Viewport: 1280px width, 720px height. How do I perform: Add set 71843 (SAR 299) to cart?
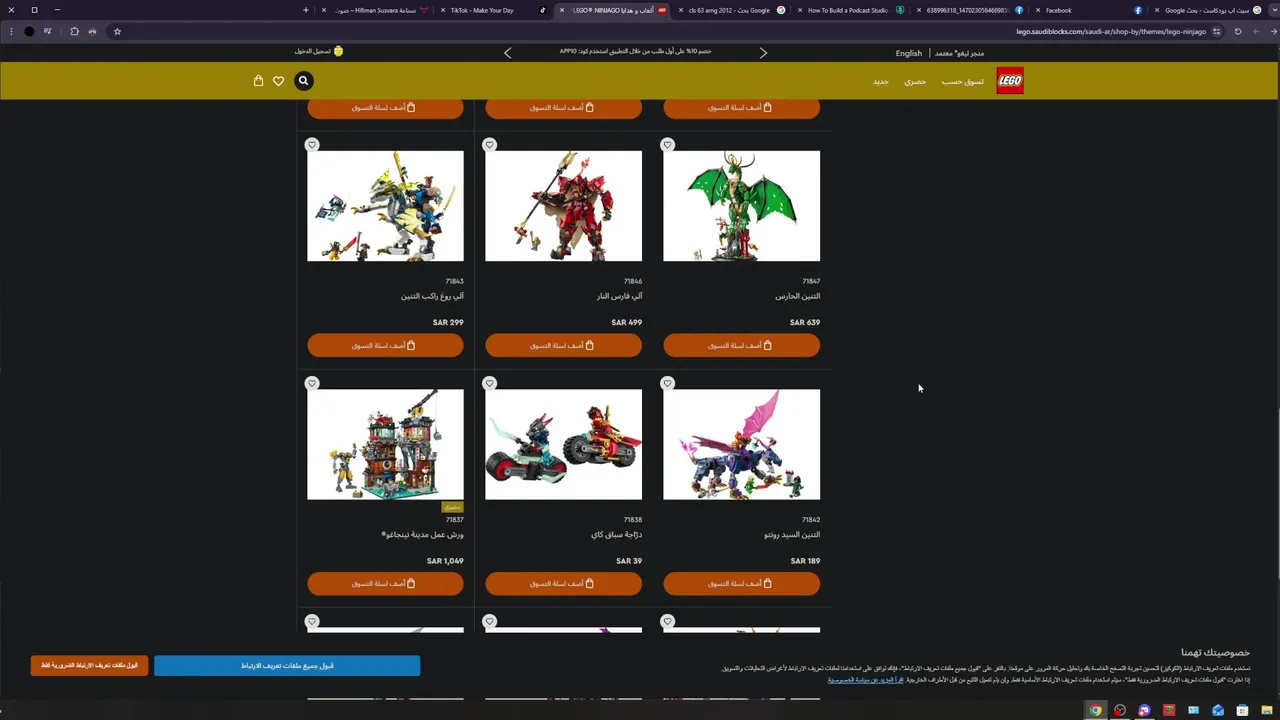pyautogui.click(x=385, y=345)
